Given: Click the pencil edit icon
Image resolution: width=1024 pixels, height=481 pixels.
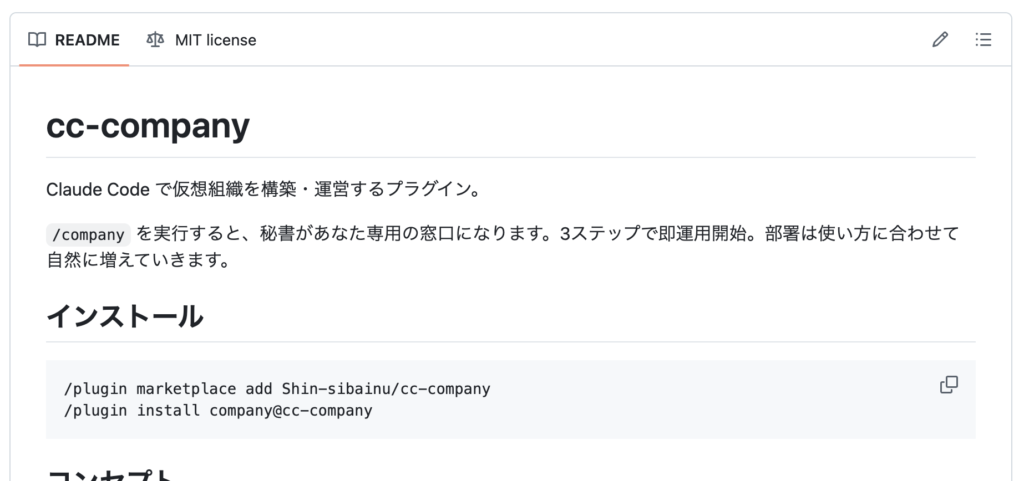Looking at the screenshot, I should 939,40.
